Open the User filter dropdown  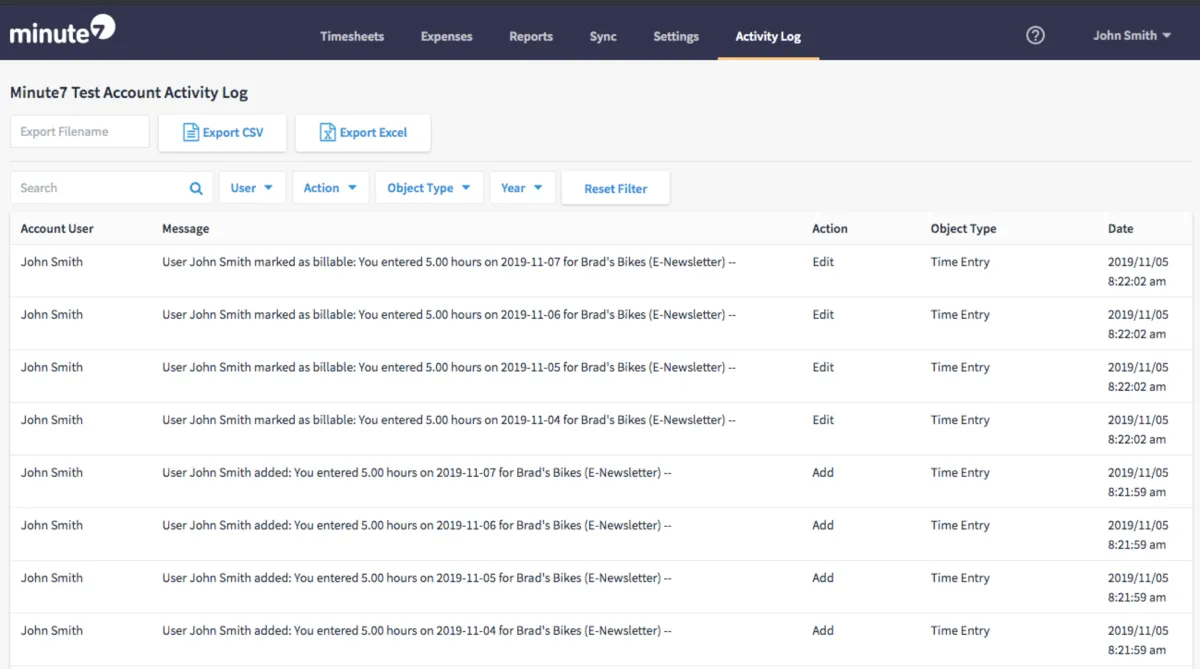(252, 188)
